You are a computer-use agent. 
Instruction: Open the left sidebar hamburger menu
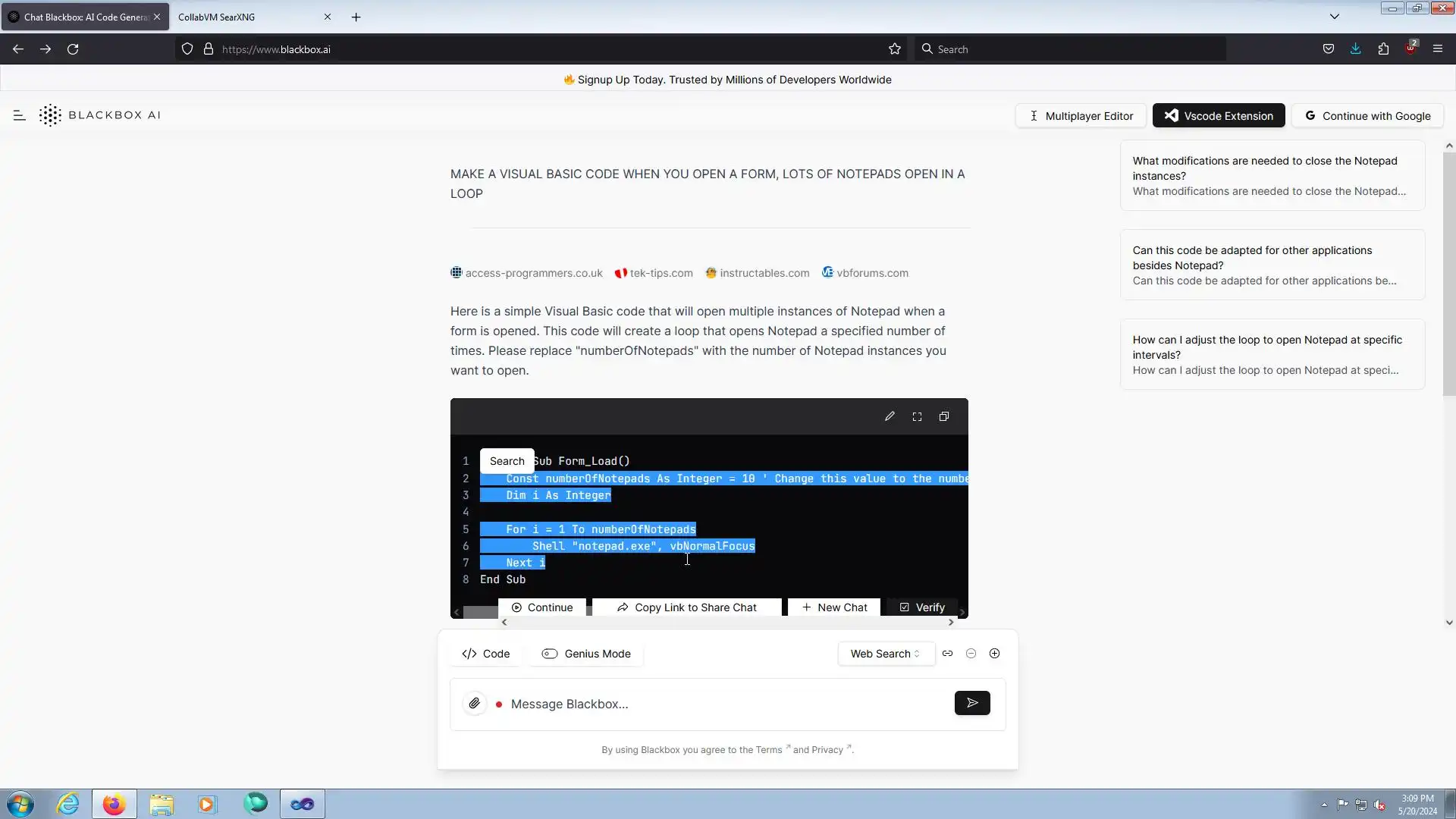point(20,115)
